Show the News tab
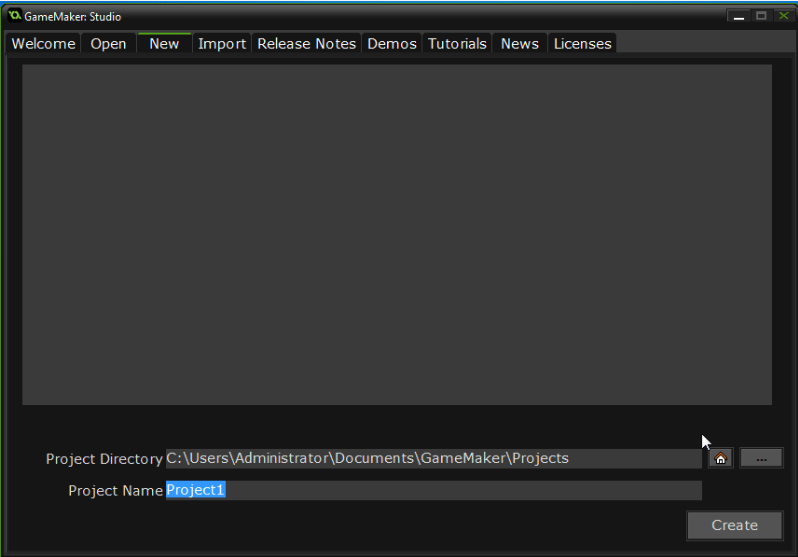This screenshot has height=557, width=798. coord(520,44)
